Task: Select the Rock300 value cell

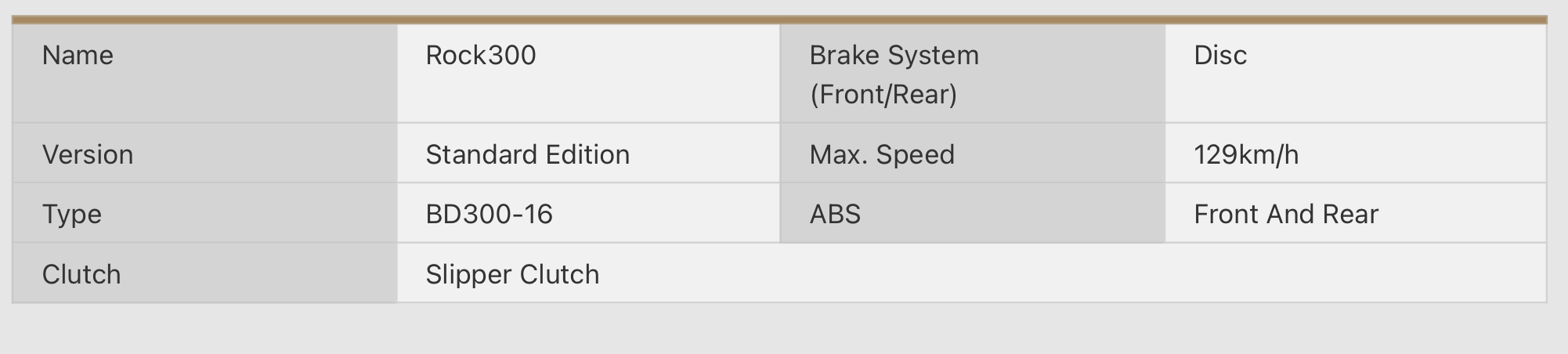Action: point(588,74)
